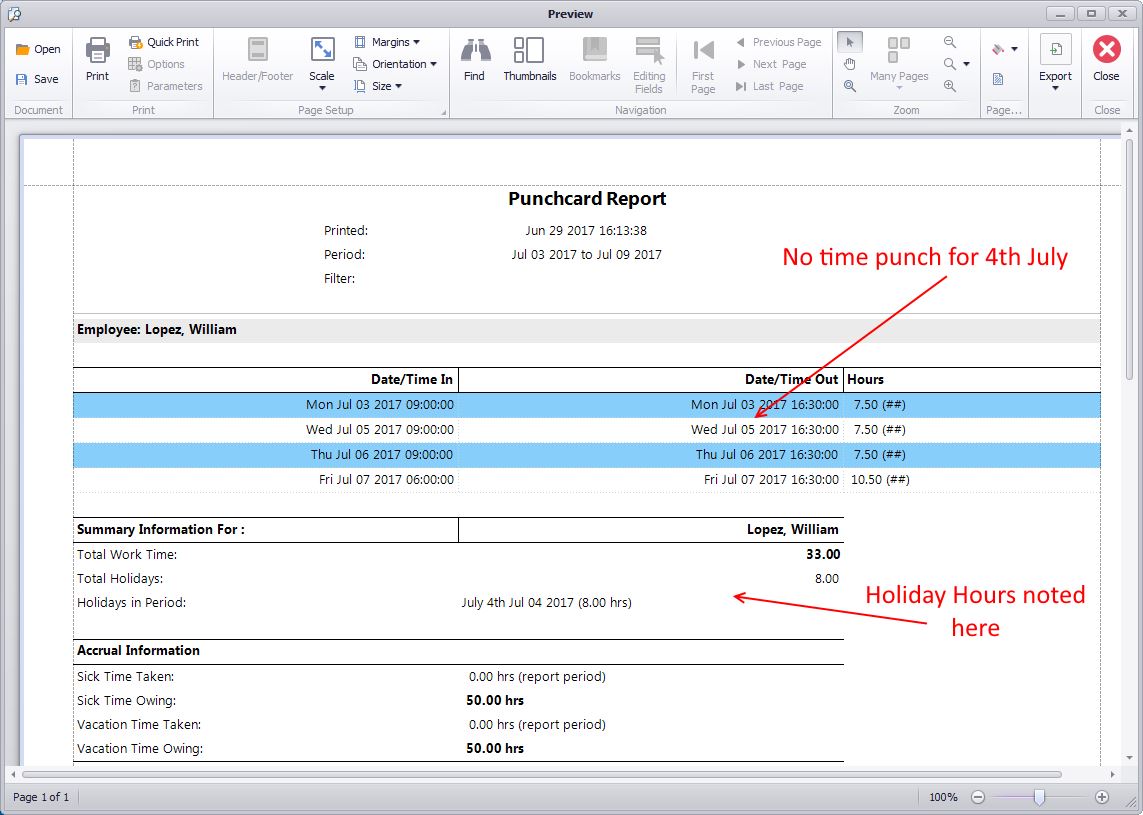Viewport: 1143px width, 815px height.
Task: Open the Zoom level dropdown arrow
Action: click(x=967, y=64)
